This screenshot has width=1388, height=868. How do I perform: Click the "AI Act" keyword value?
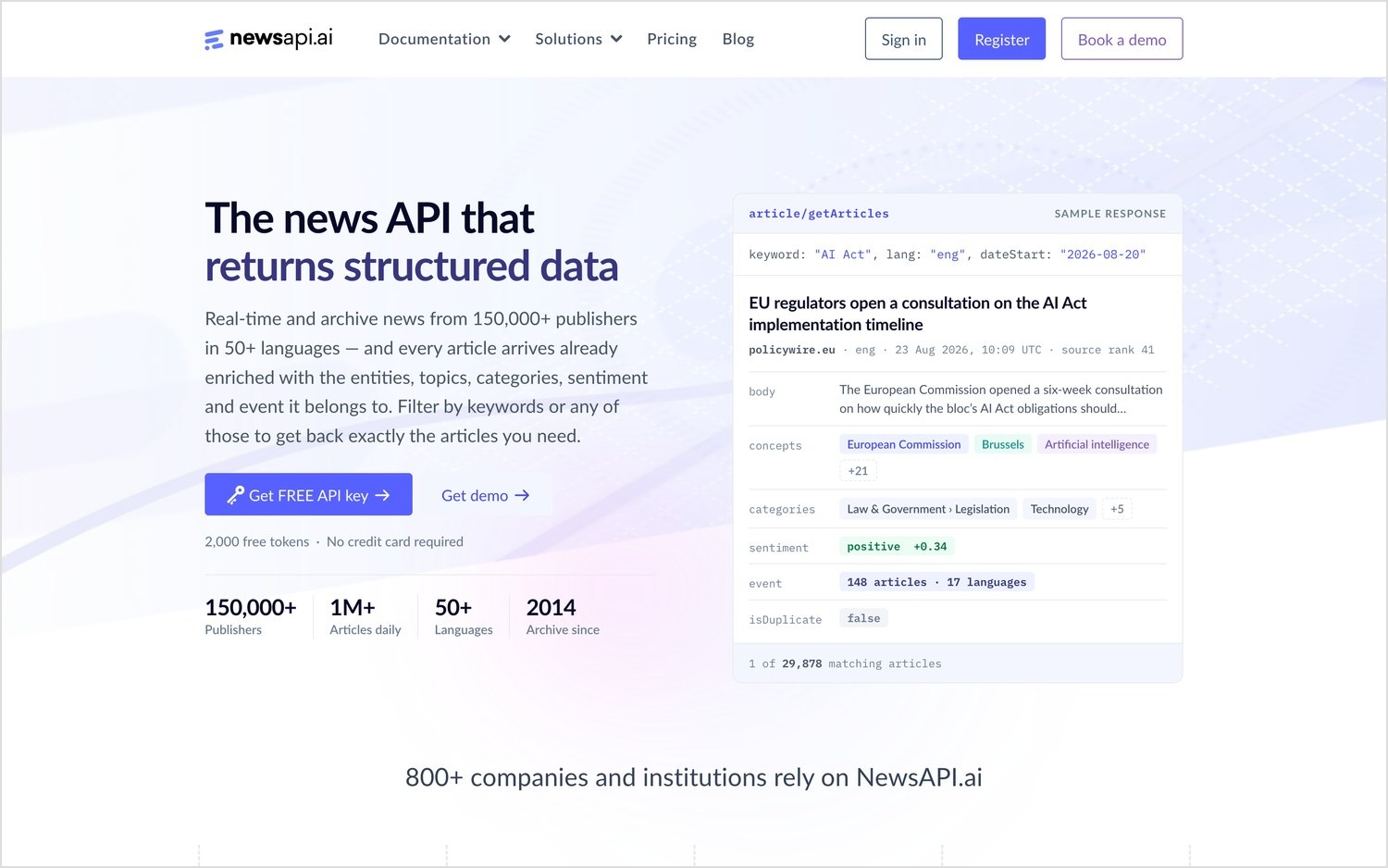tap(843, 254)
